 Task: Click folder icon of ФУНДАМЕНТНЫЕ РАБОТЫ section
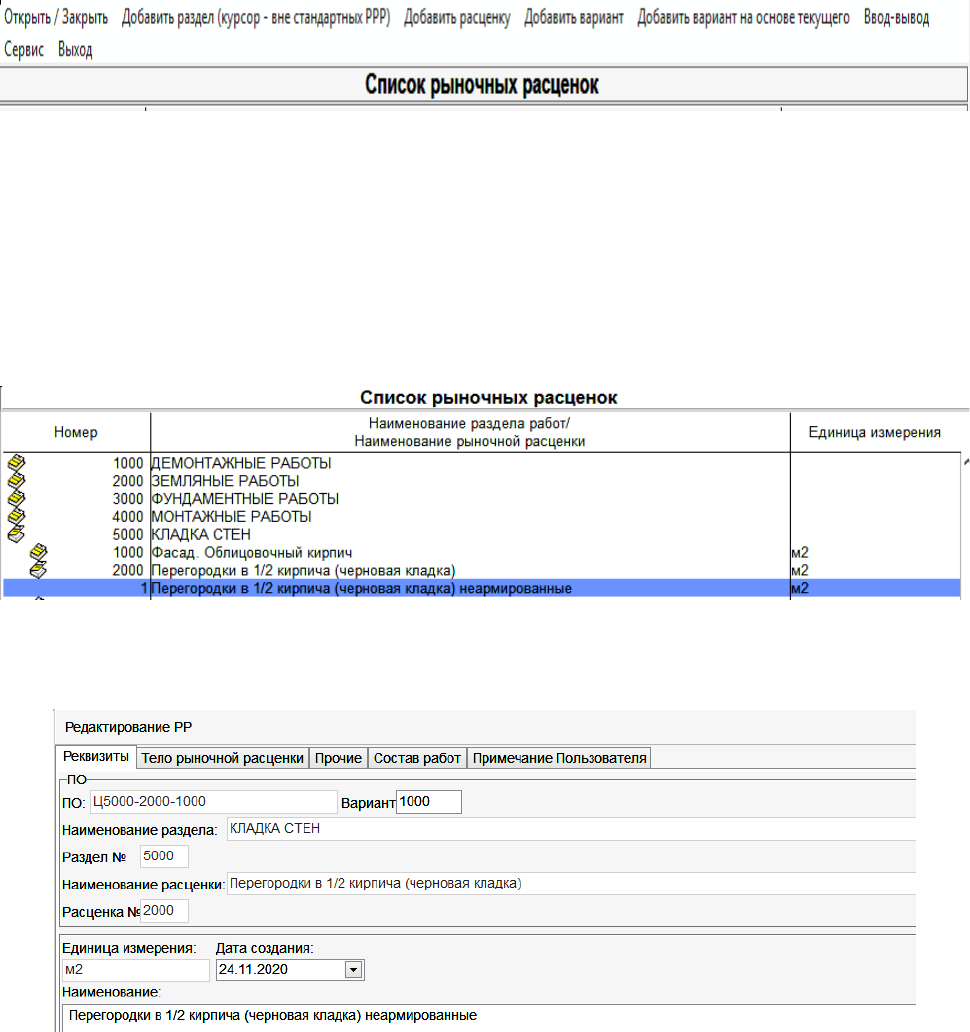tap(16, 498)
